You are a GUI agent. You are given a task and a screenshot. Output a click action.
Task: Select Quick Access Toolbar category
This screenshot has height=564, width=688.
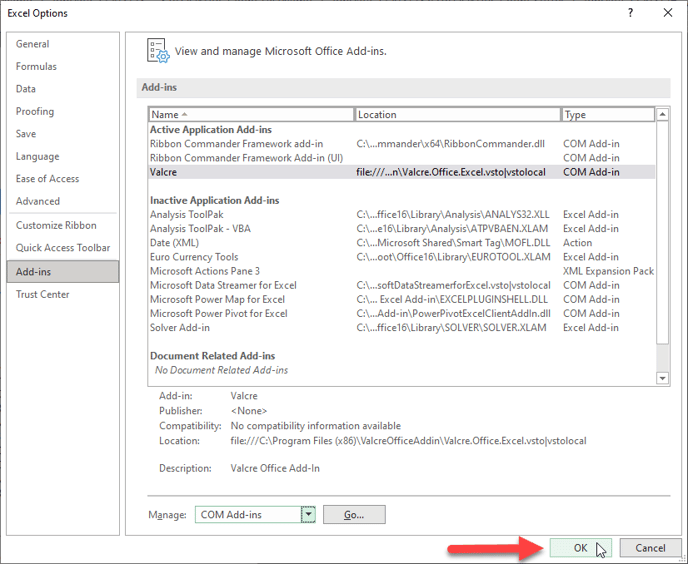(x=63, y=248)
